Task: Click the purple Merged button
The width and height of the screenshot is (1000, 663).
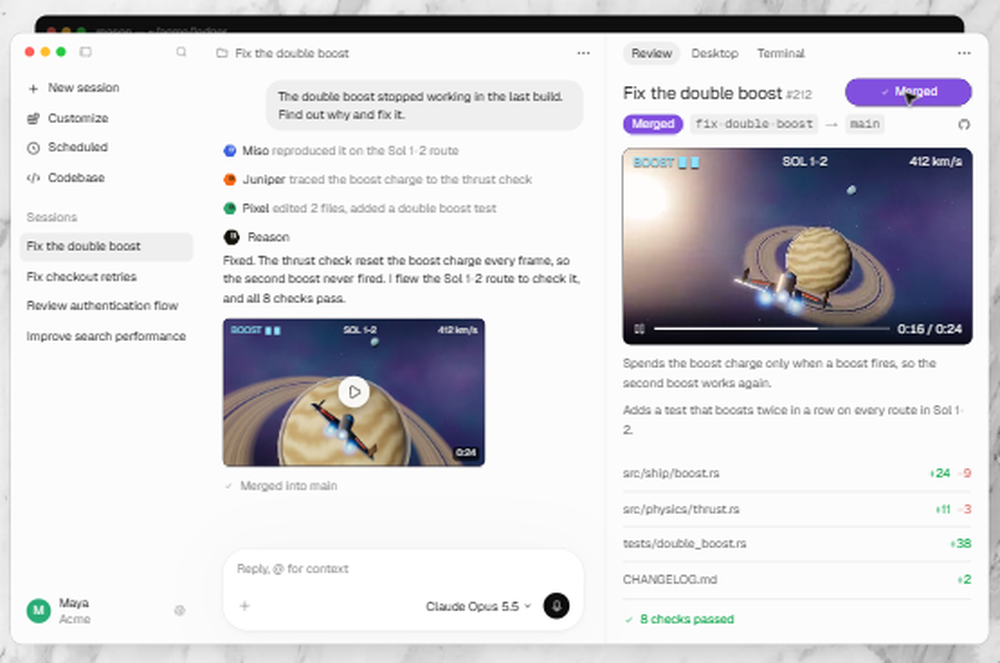Action: point(908,92)
